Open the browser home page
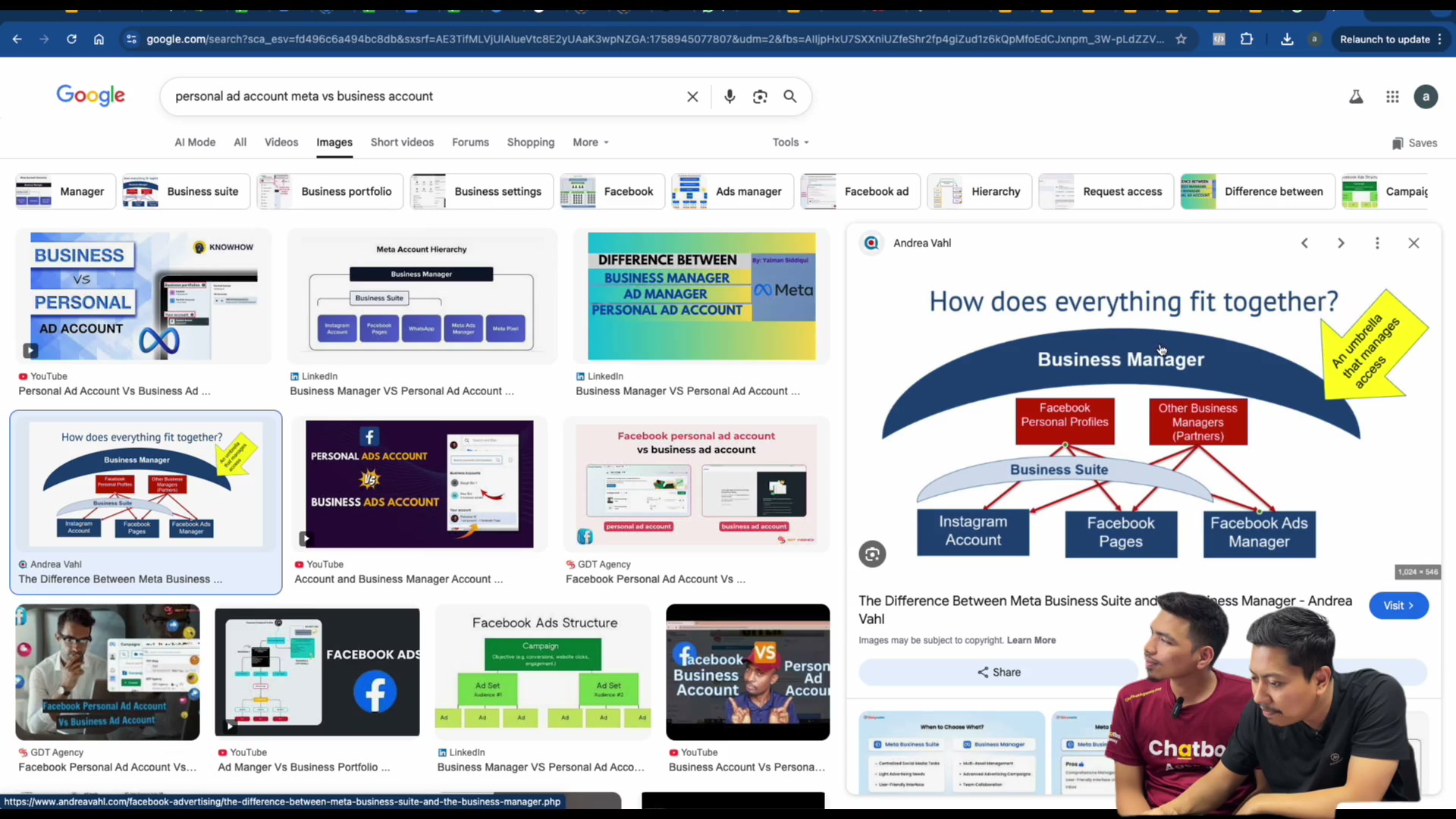Screen dimensions: 1456x819 point(99,39)
